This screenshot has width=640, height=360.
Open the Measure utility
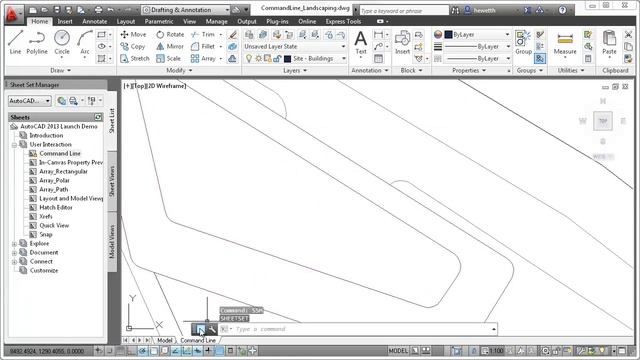(x=565, y=42)
